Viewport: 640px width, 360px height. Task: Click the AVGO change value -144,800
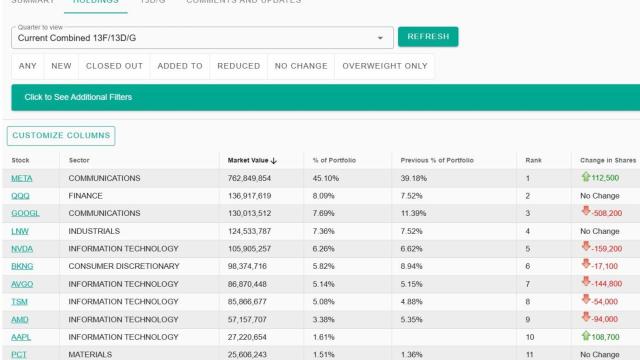(607, 284)
